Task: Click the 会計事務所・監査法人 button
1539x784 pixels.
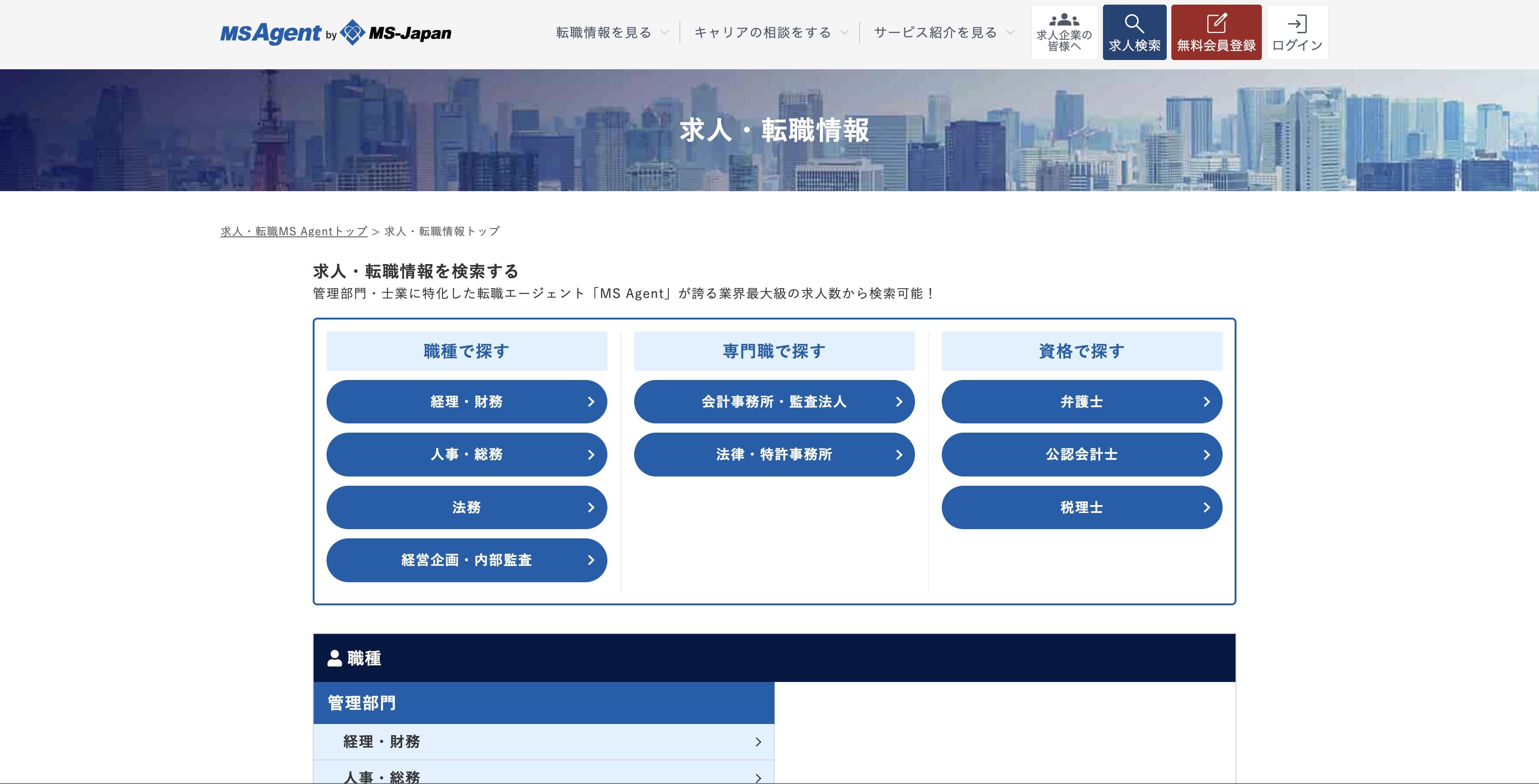Action: [x=774, y=402]
